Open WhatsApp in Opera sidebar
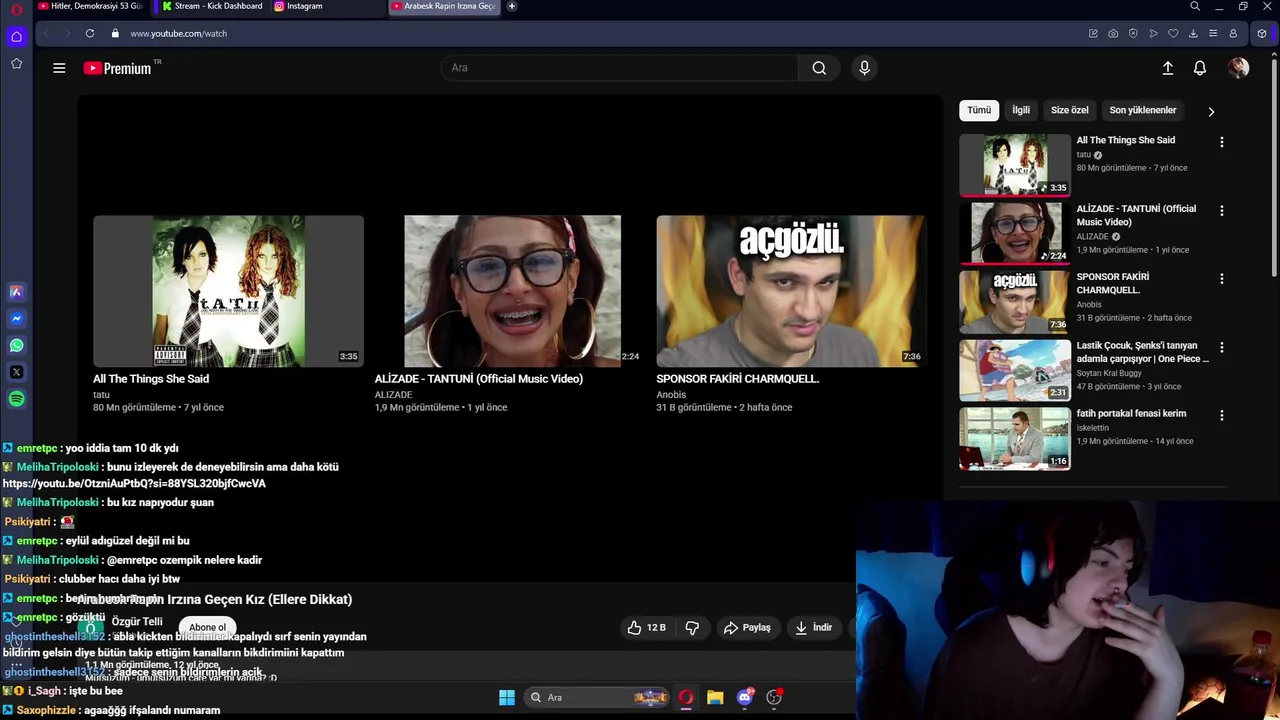 click(16, 346)
